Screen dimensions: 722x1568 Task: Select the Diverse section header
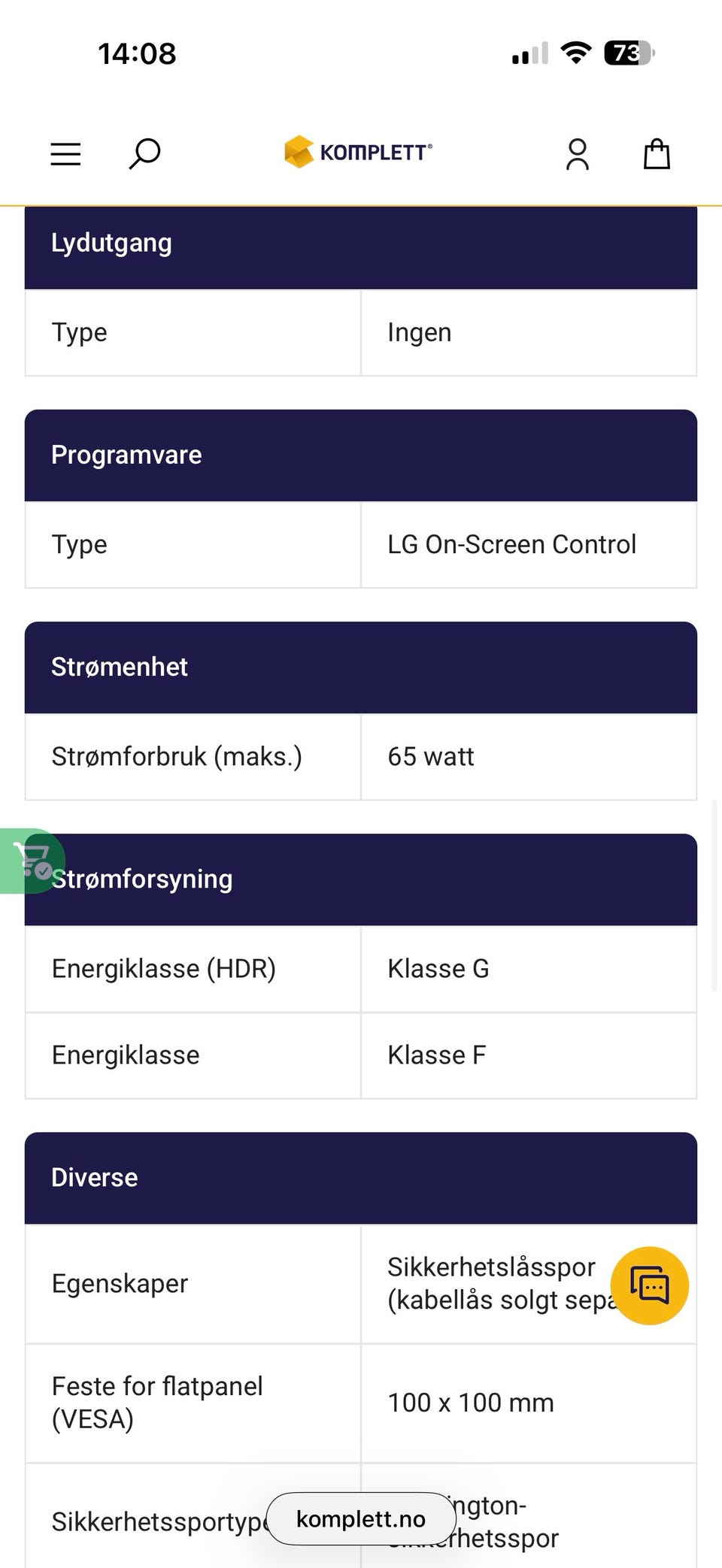tap(361, 1178)
